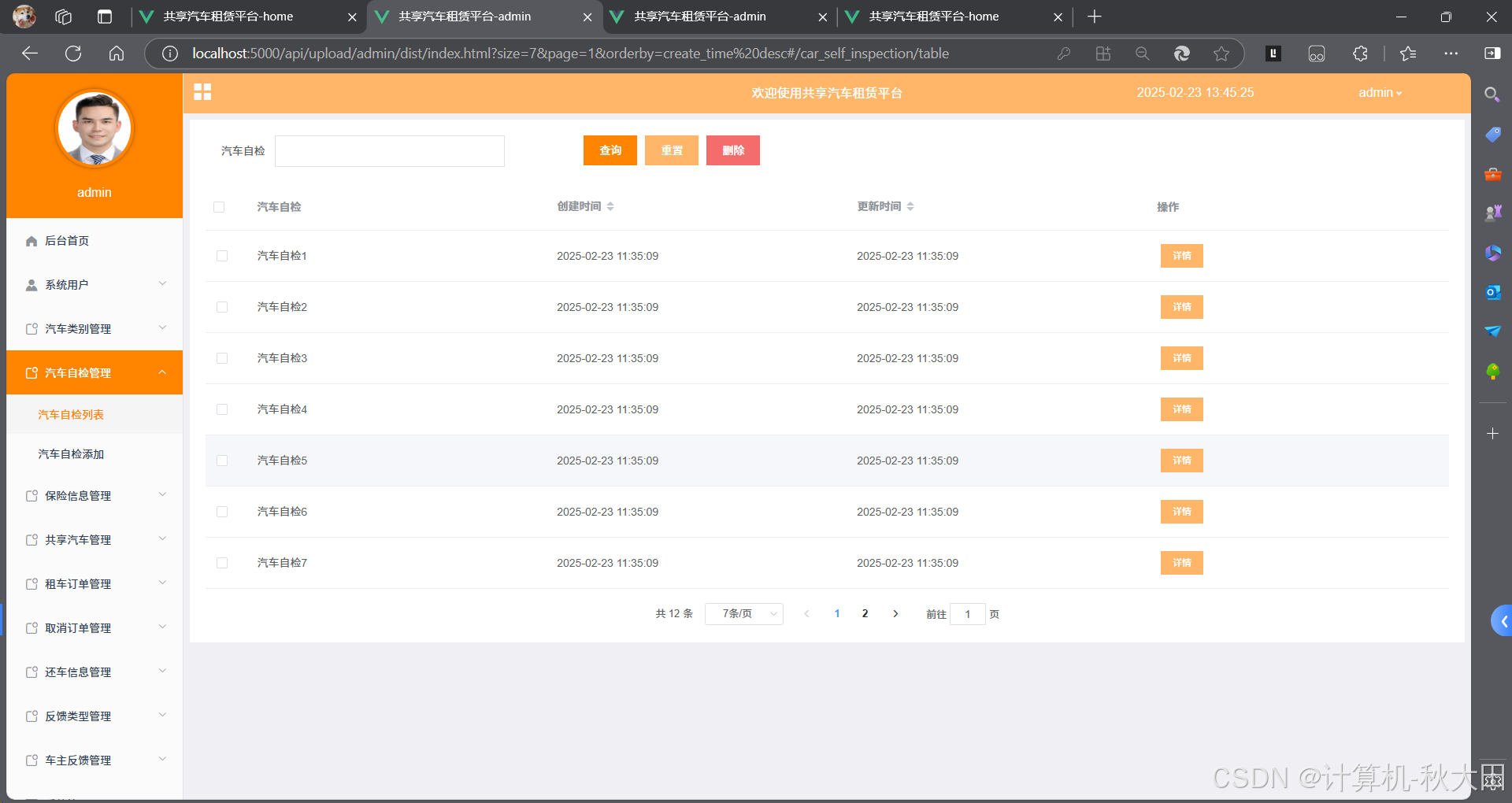This screenshot has width=1512, height=803.
Task: Expand 共享汽车管理 sidebar menu
Action: coord(94,539)
